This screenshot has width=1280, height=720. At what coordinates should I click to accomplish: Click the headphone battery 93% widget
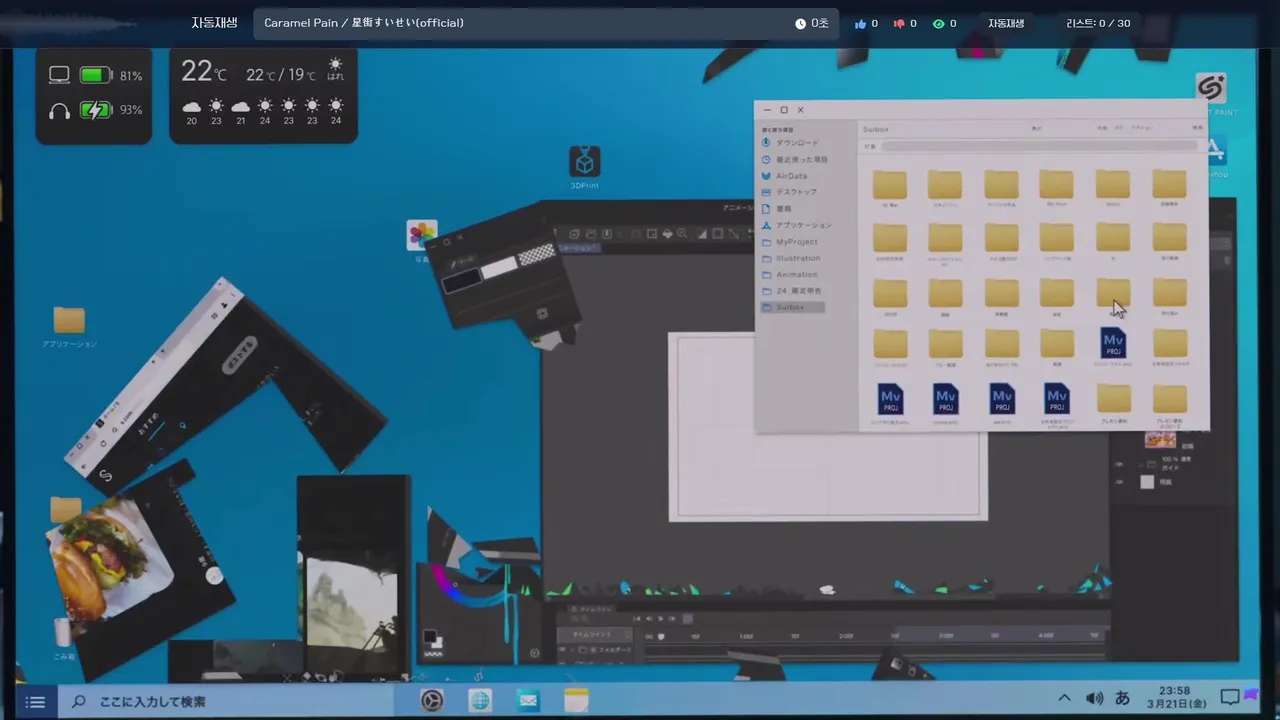click(x=95, y=110)
